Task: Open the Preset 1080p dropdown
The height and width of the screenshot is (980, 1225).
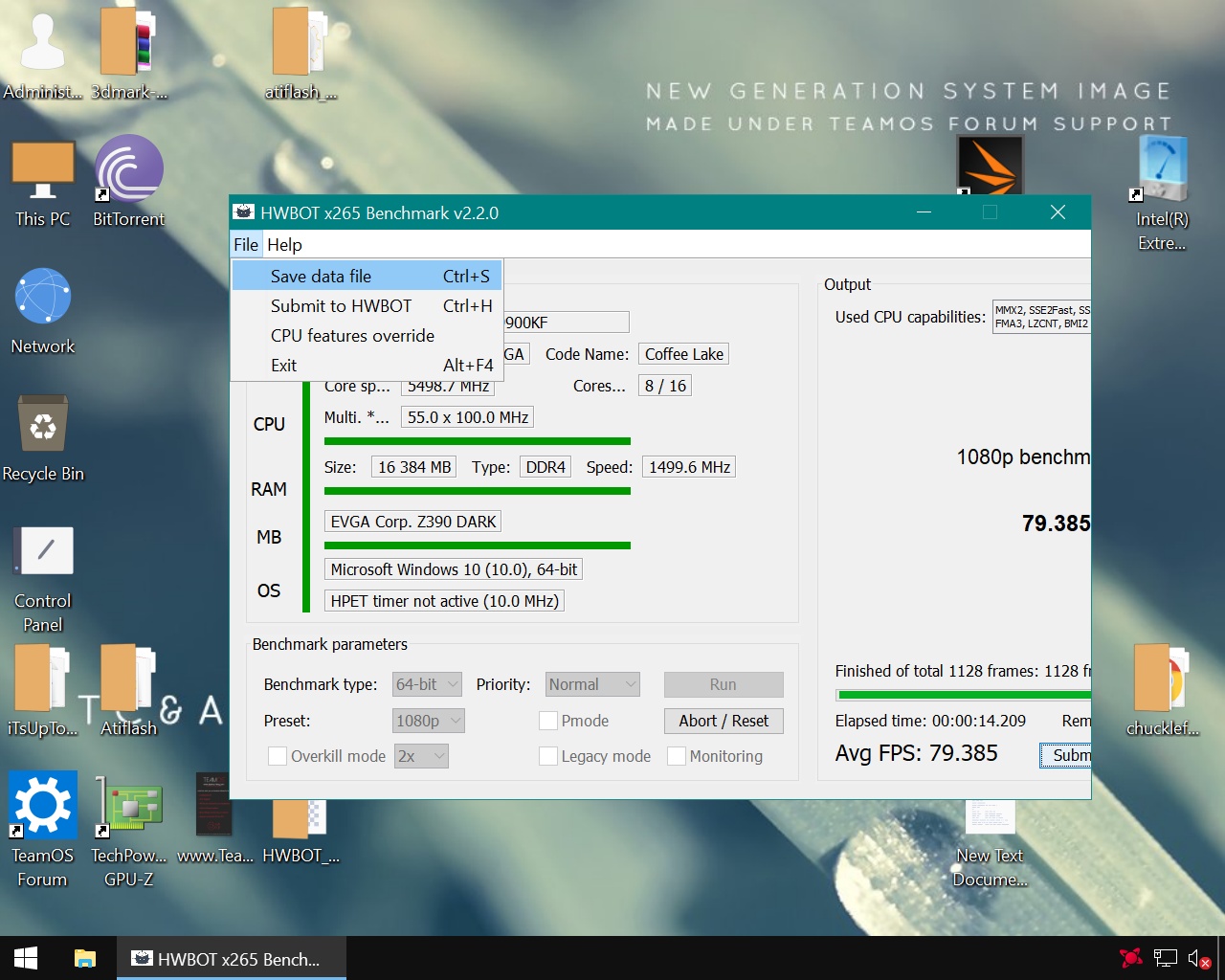Action: click(x=428, y=721)
